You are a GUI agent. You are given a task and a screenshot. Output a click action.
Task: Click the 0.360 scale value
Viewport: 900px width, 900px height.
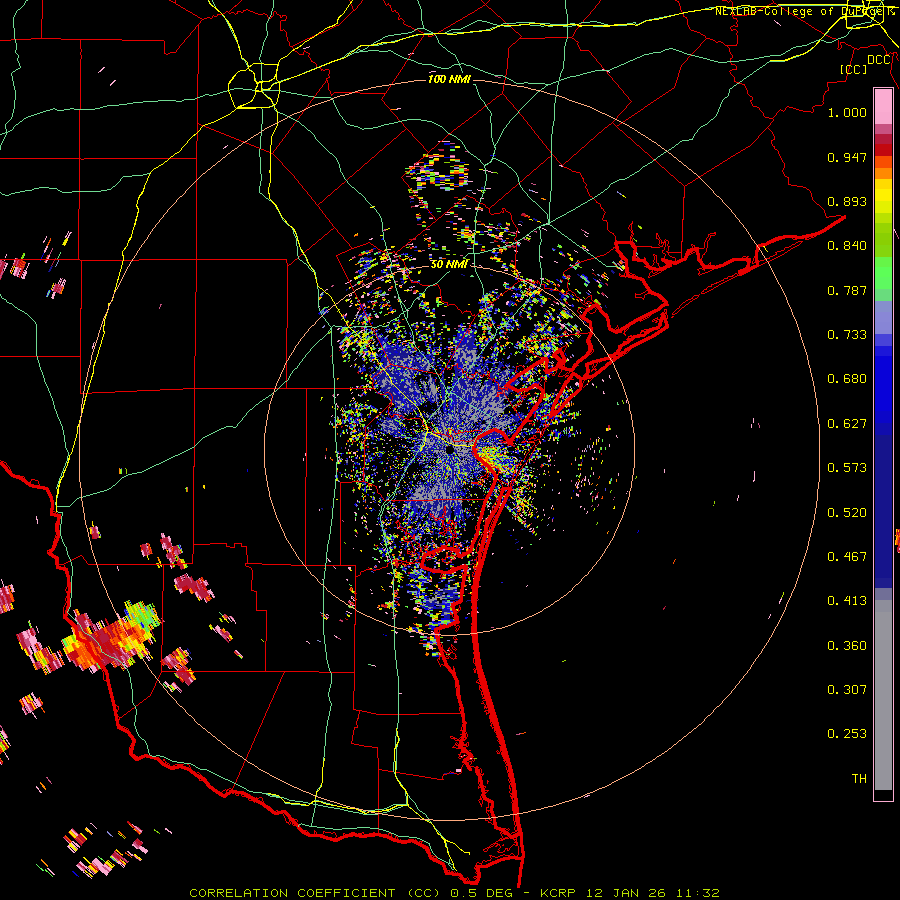[x=847, y=646]
